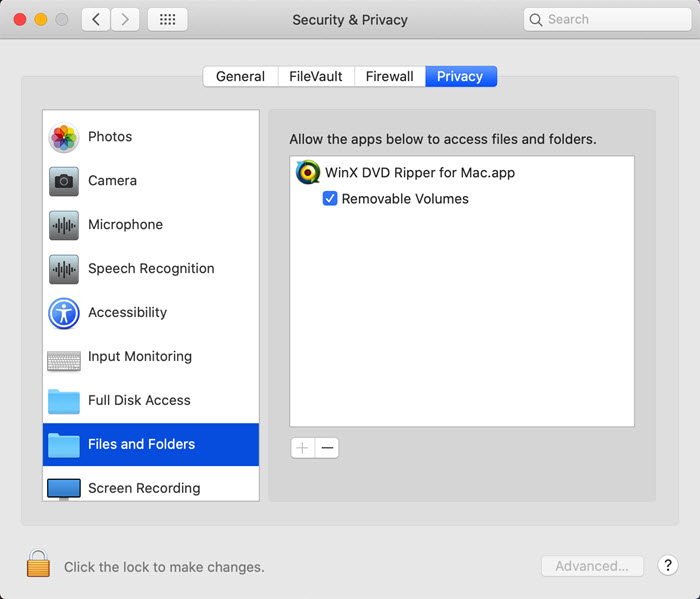The image size is (700, 599).
Task: Click the padlock to unlock changes
Action: [38, 563]
